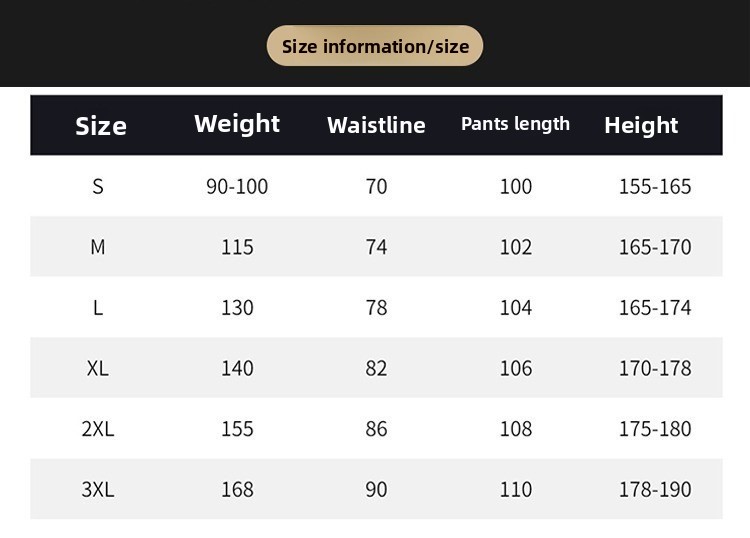Select the waistline value 74
Image resolution: width=750 pixels, height=538 pixels.
376,247
